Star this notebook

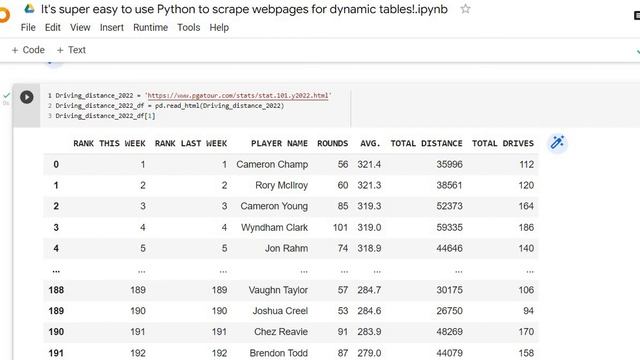[465, 9]
